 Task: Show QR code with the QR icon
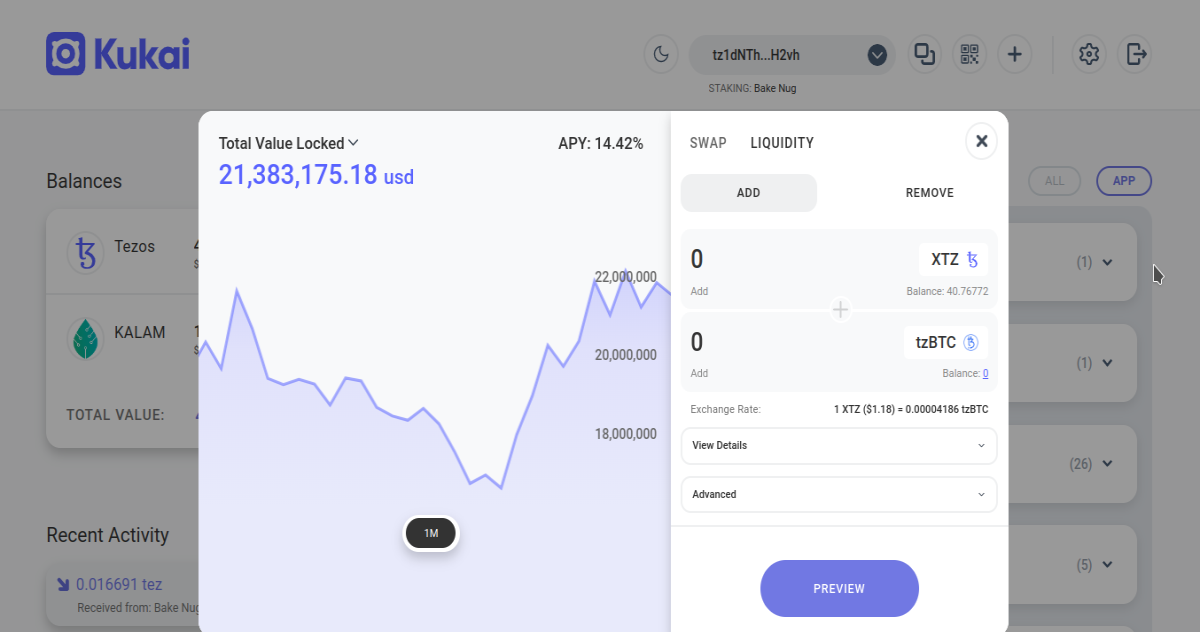[x=969, y=54]
